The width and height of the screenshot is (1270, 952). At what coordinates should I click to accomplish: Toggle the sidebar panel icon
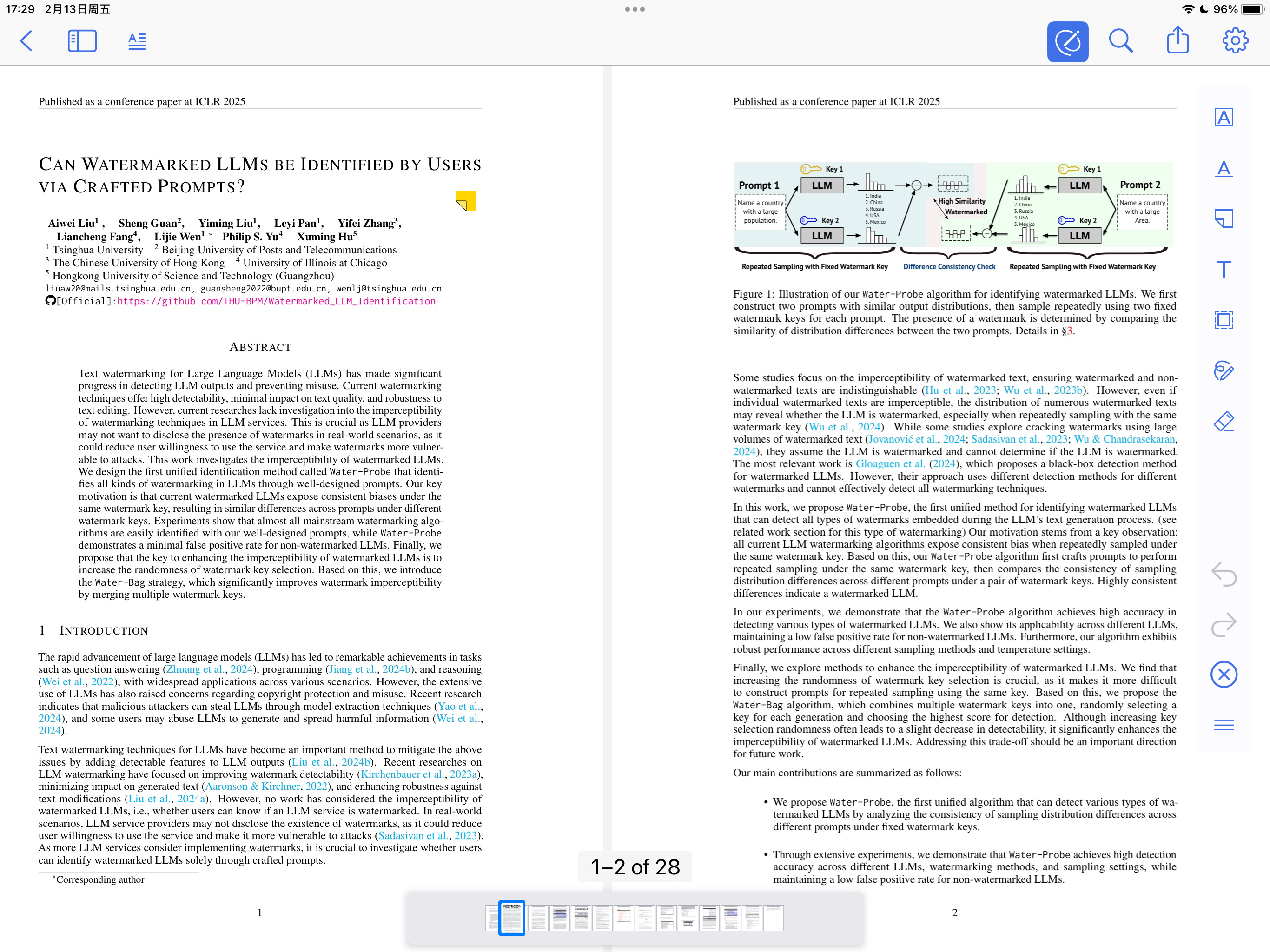(82, 41)
